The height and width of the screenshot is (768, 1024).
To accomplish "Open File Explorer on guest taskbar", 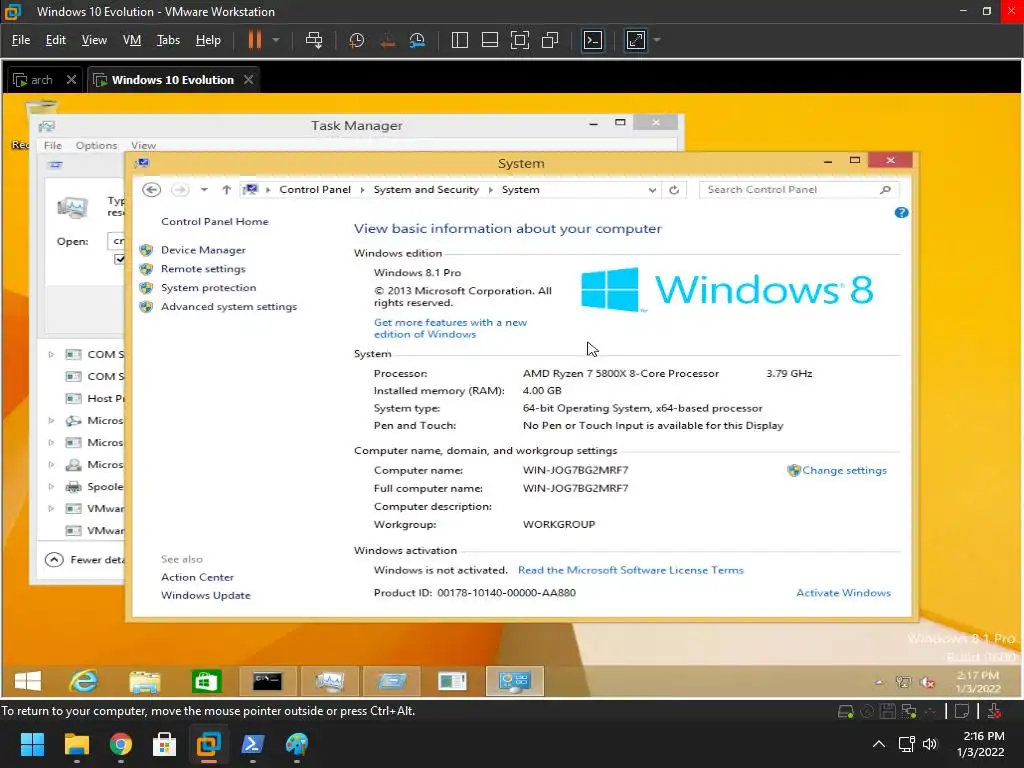I will [144, 681].
